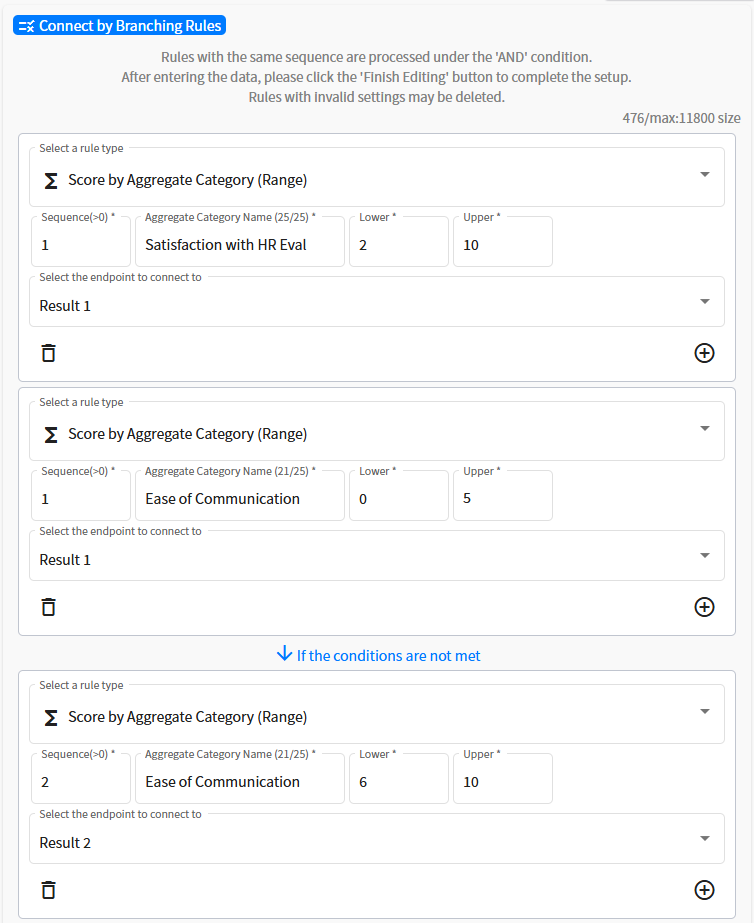
Task: Click the Connect by Branching Rules button
Action: tap(119, 25)
